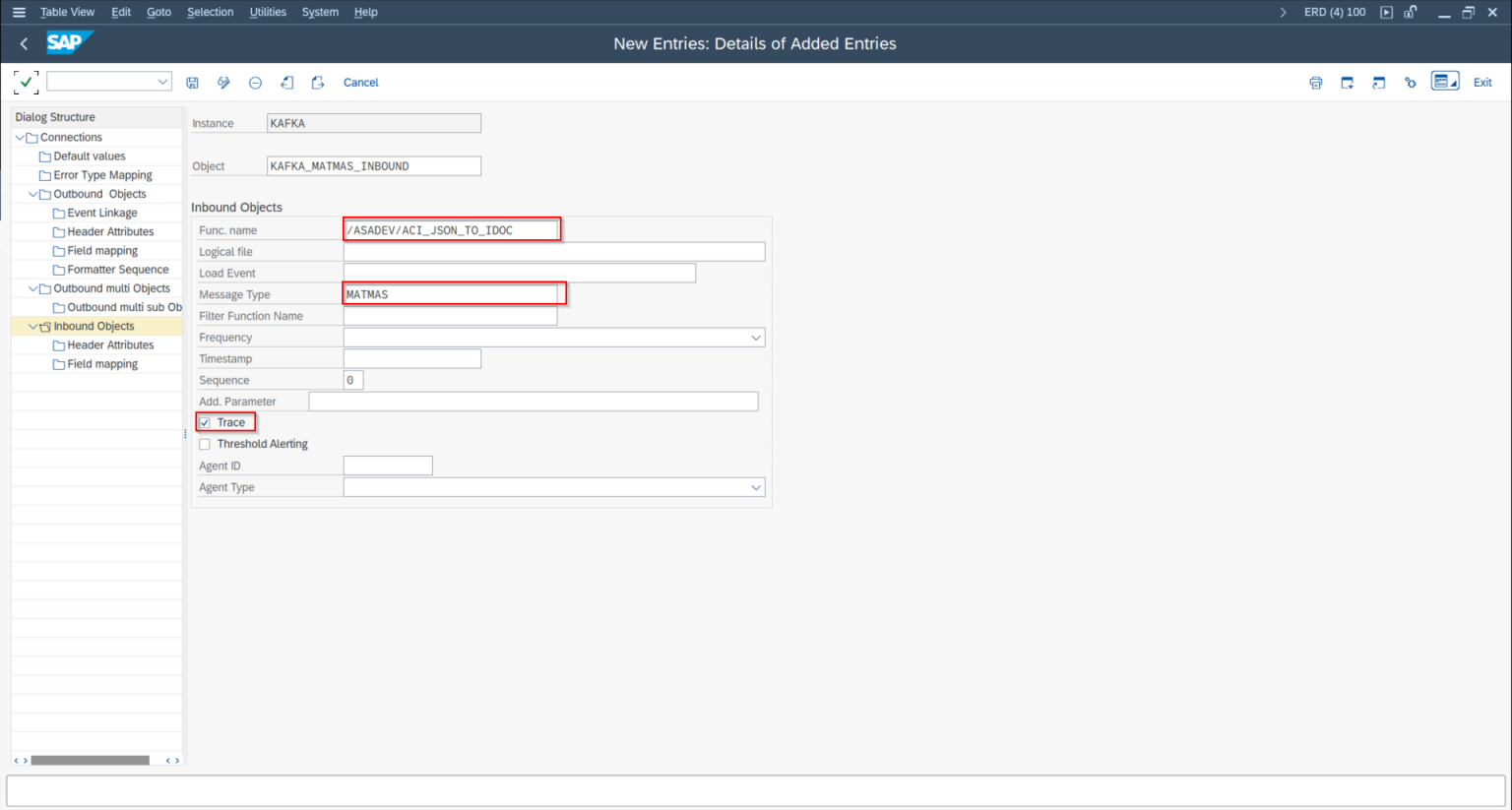Click the checkmark confirm icon near command field

26,83
